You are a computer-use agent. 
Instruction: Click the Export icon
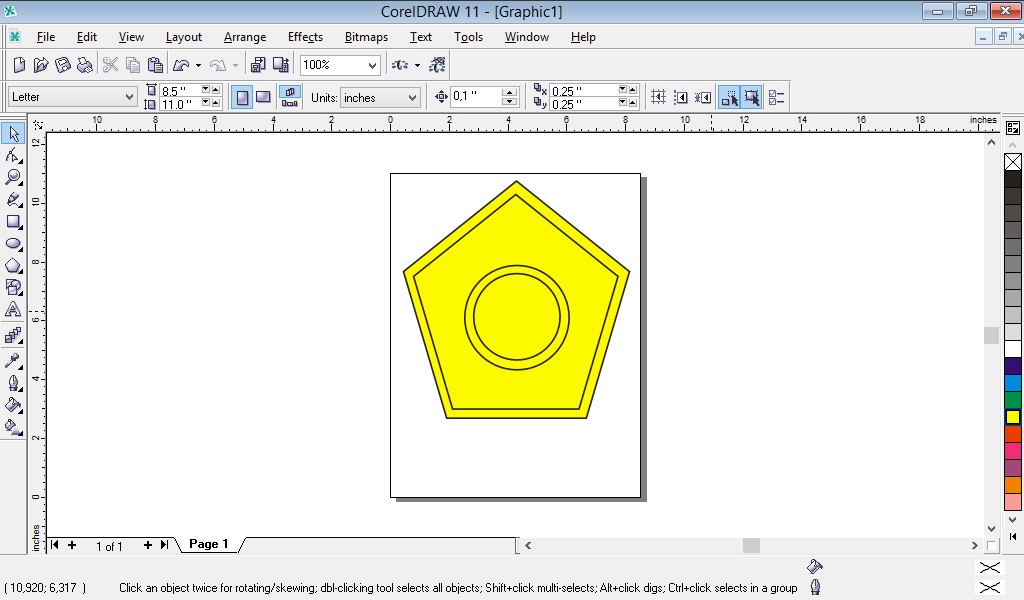click(x=280, y=65)
